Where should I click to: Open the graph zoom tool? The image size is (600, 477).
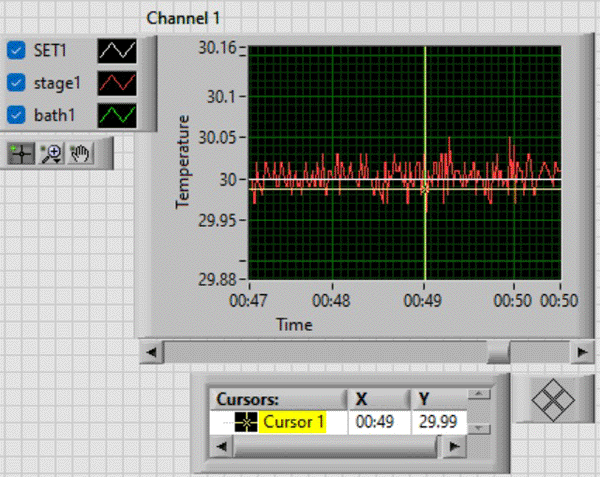pos(51,153)
